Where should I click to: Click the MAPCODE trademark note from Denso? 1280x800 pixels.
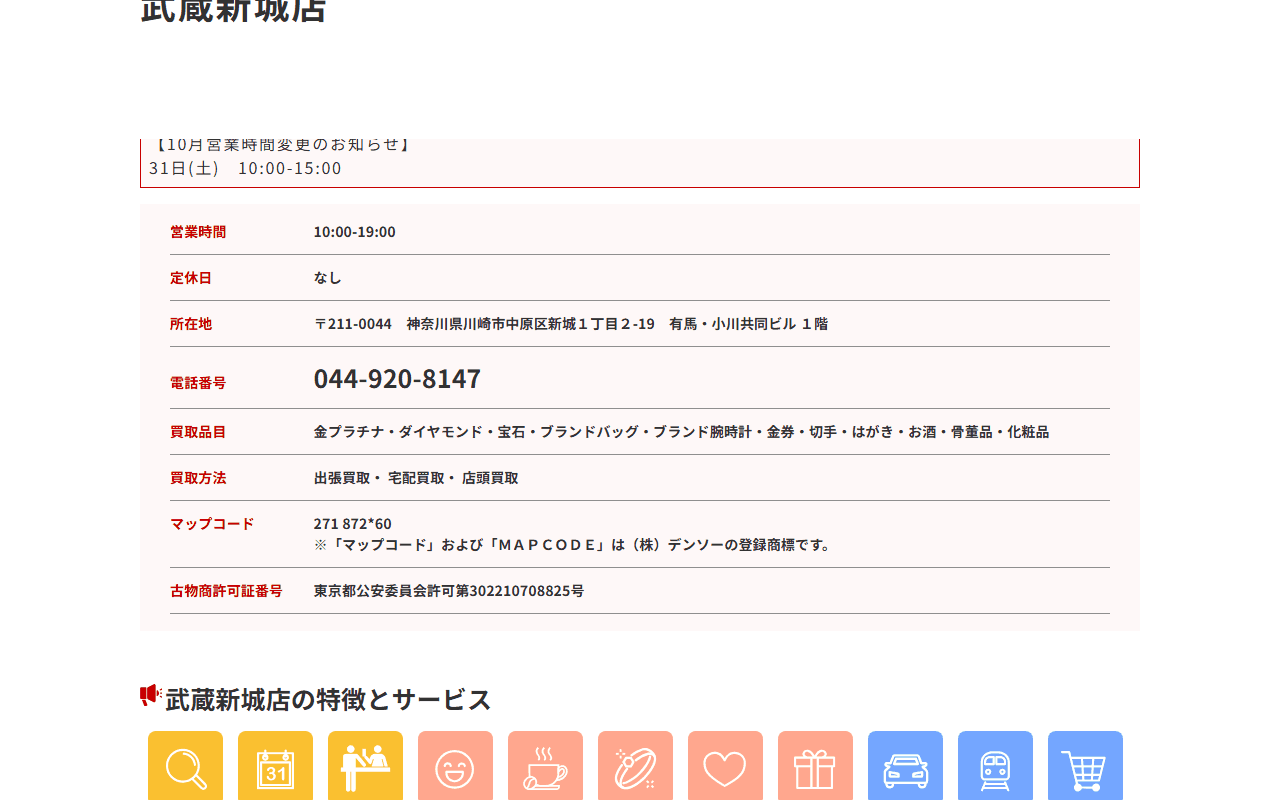574,545
